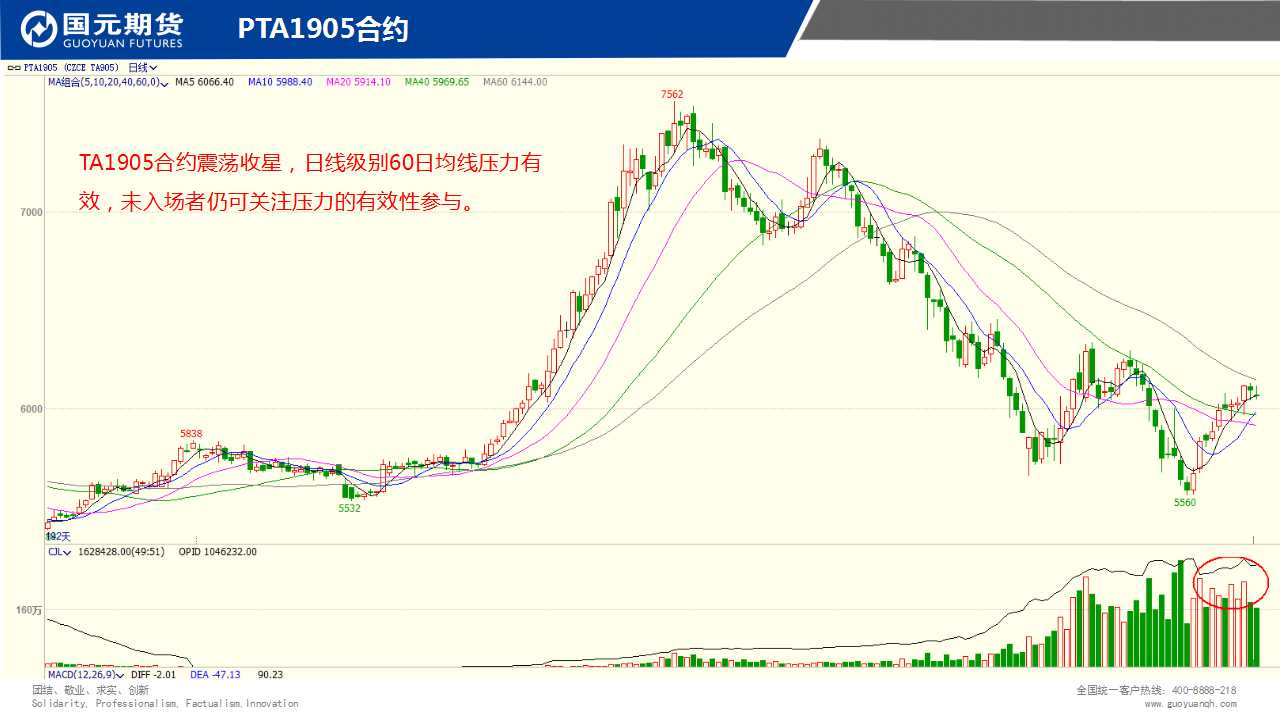Open the www.guoyuanqh.com website link
This screenshot has width=1280, height=720.
tap(1190, 704)
